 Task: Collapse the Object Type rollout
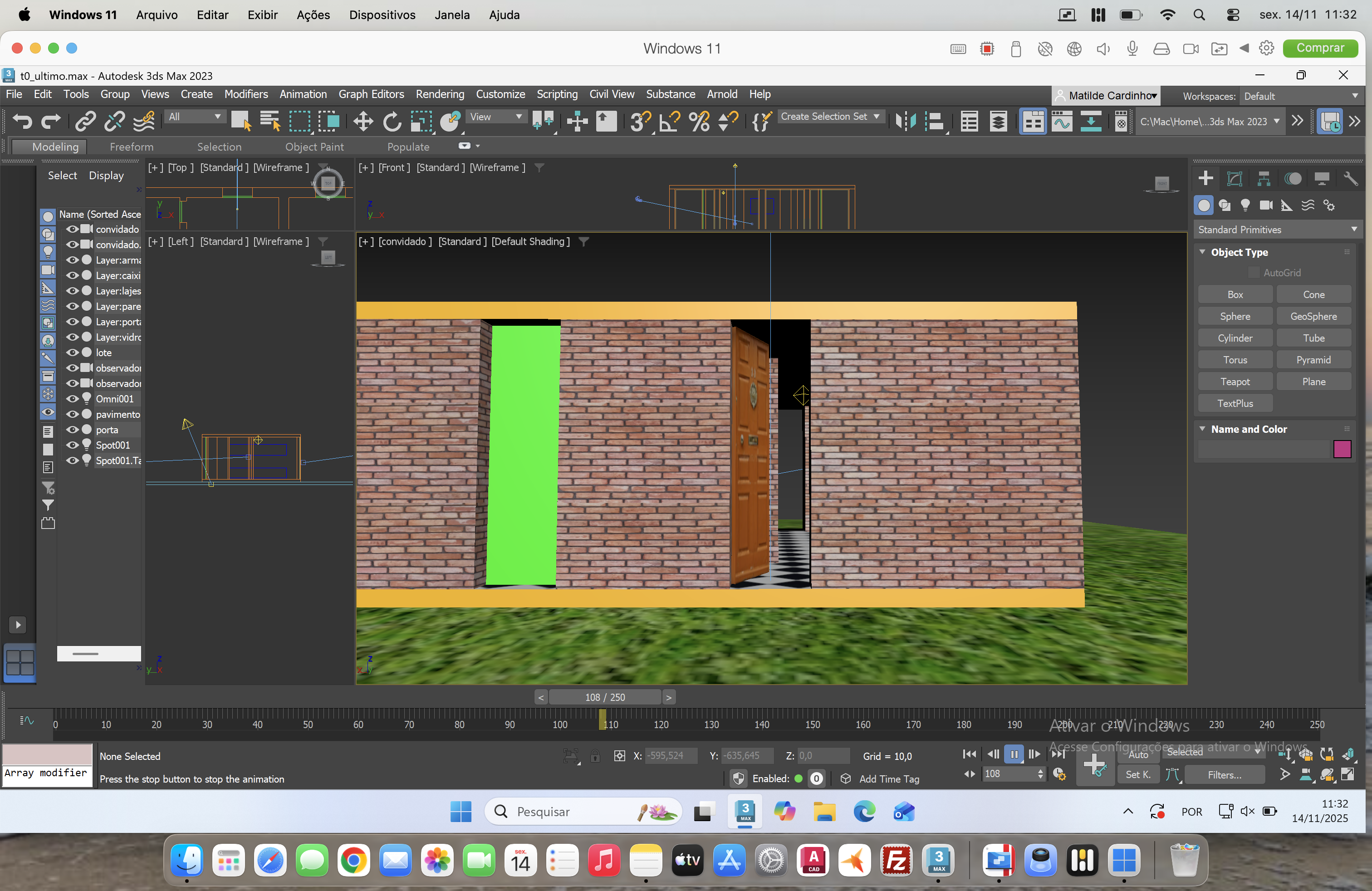coord(1202,252)
